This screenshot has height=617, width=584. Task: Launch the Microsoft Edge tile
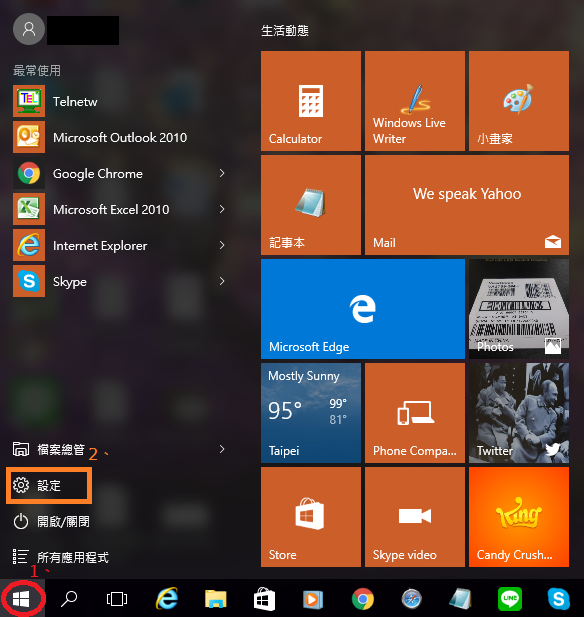[x=362, y=308]
